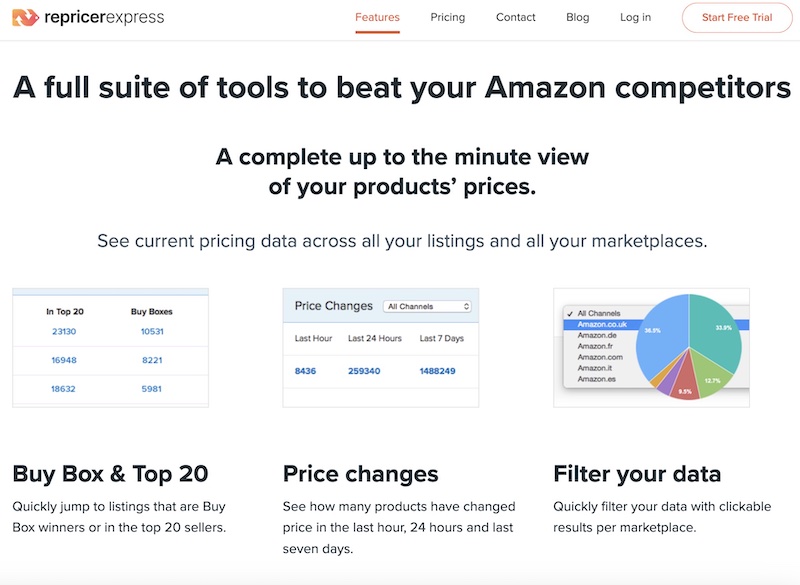
Task: Visit the Blog link
Action: tap(578, 17)
